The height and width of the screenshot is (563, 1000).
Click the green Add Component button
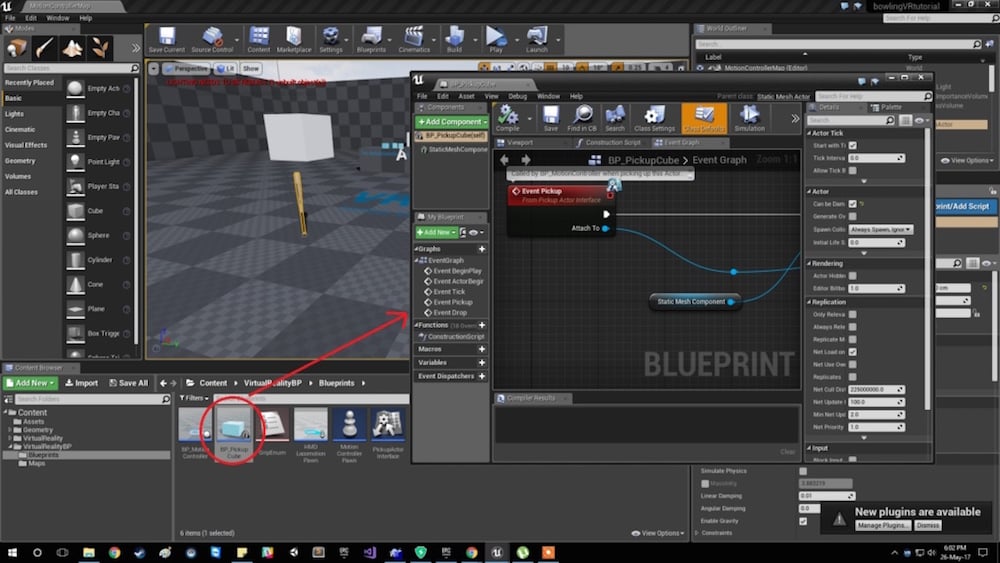click(x=451, y=122)
